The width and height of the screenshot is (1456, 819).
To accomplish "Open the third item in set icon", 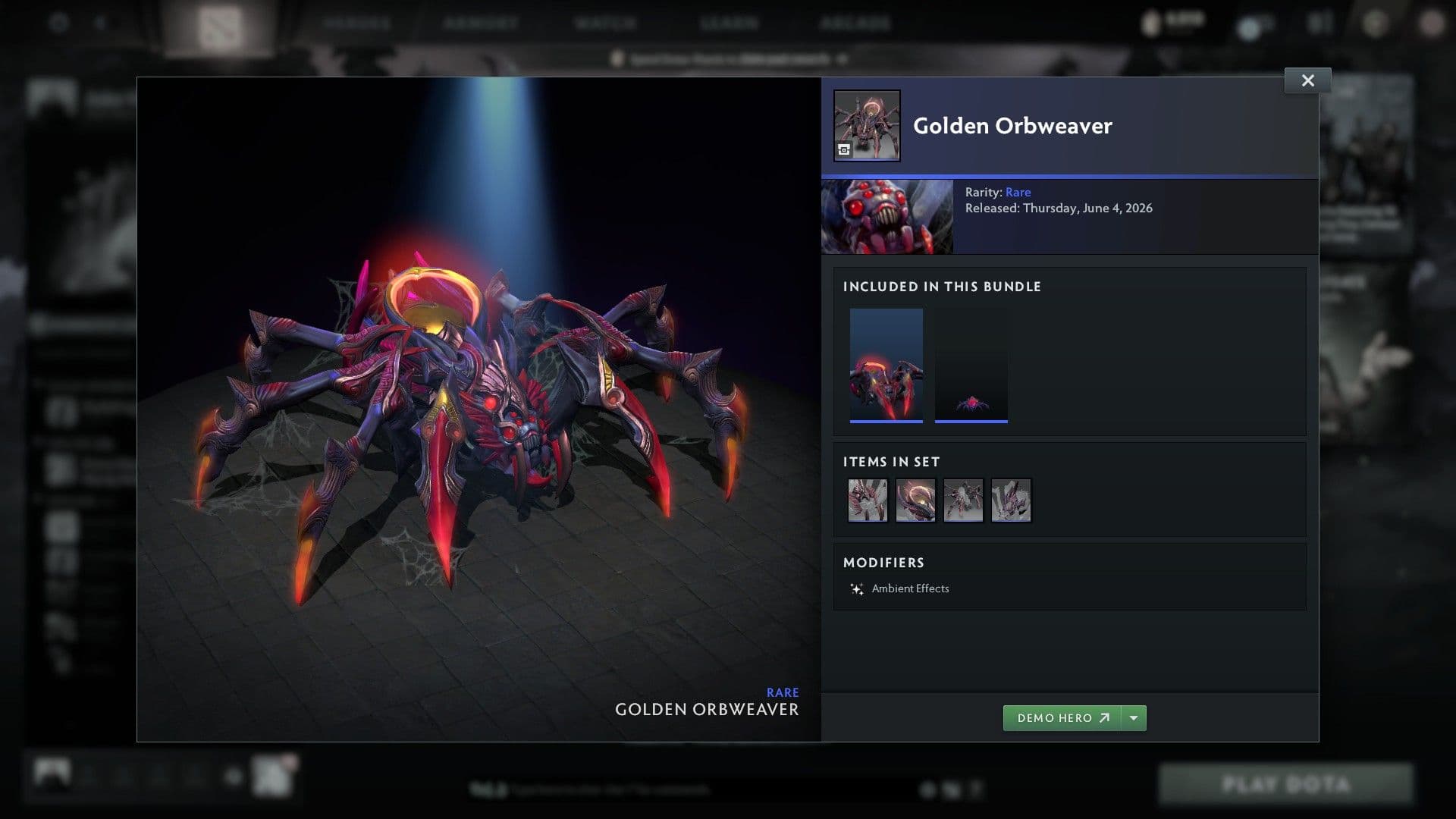I will click(x=963, y=500).
